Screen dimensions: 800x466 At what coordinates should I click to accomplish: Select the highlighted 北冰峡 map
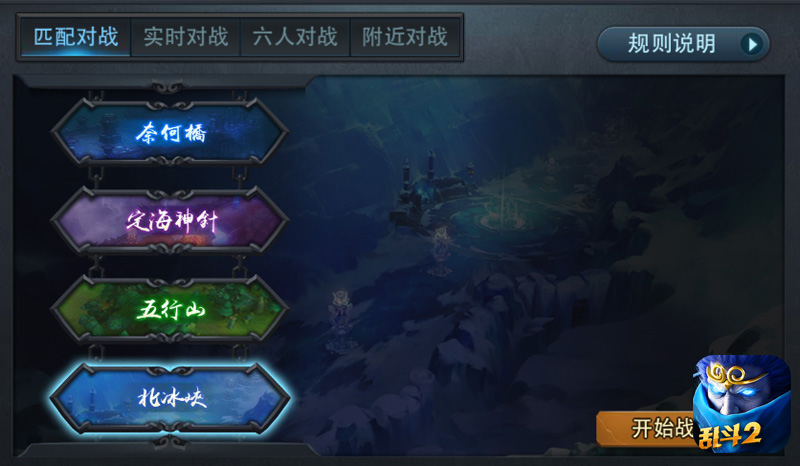pyautogui.click(x=170, y=398)
